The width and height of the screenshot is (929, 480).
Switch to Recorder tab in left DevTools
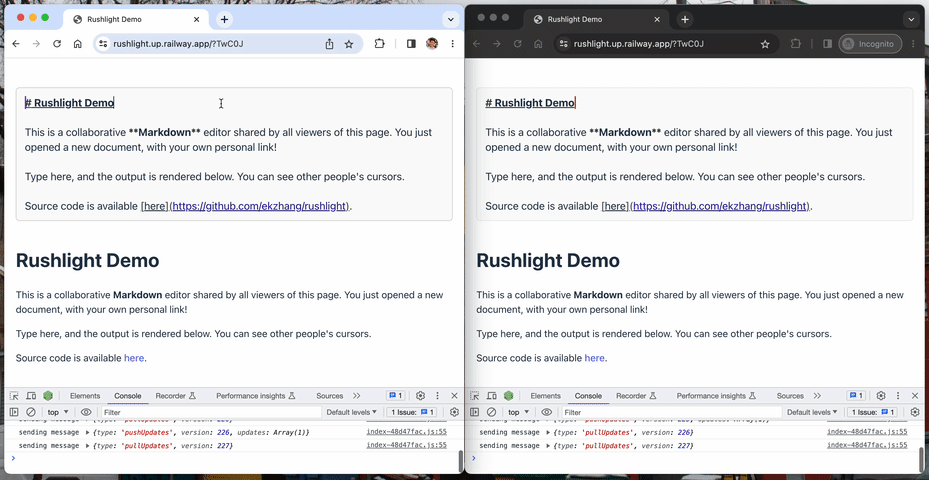click(x=175, y=396)
